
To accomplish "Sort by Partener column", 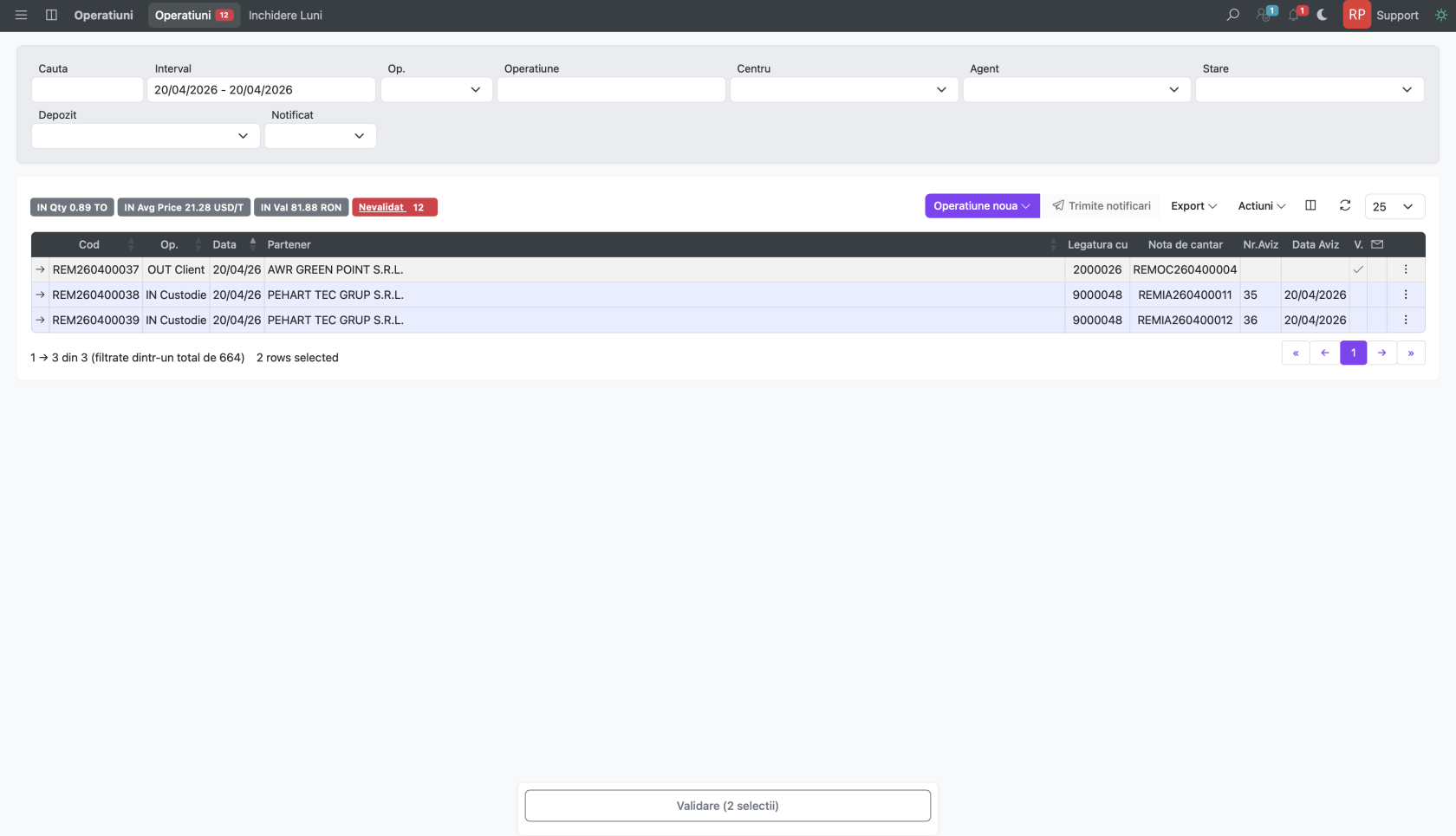I will (663, 244).
